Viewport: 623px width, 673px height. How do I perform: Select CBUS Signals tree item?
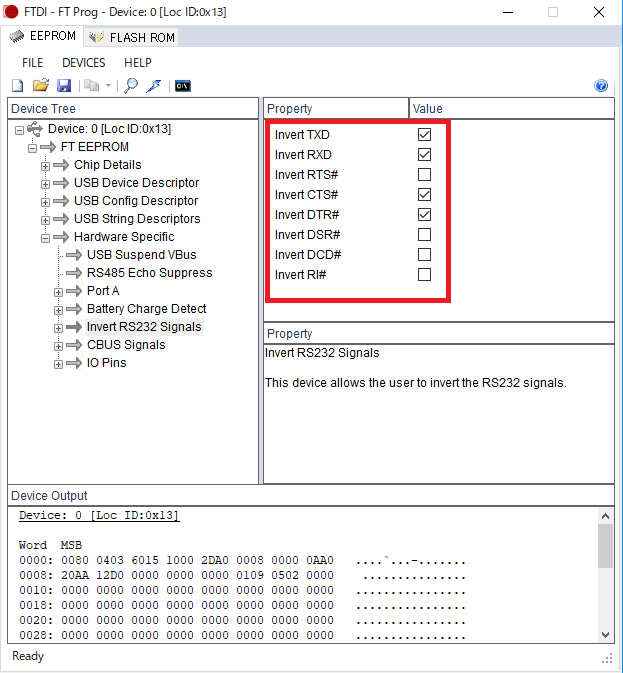126,345
